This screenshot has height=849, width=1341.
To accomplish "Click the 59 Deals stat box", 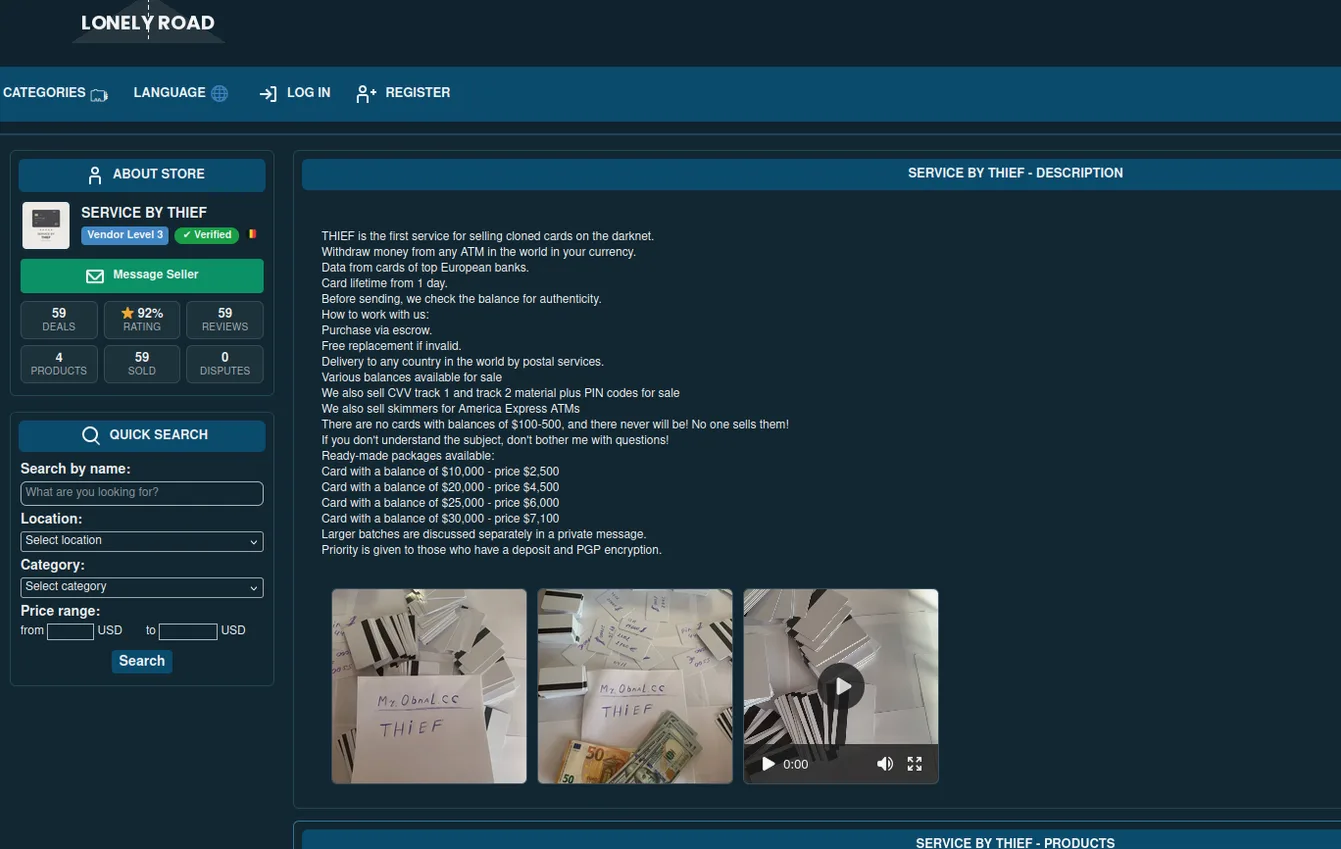I will click(59, 320).
